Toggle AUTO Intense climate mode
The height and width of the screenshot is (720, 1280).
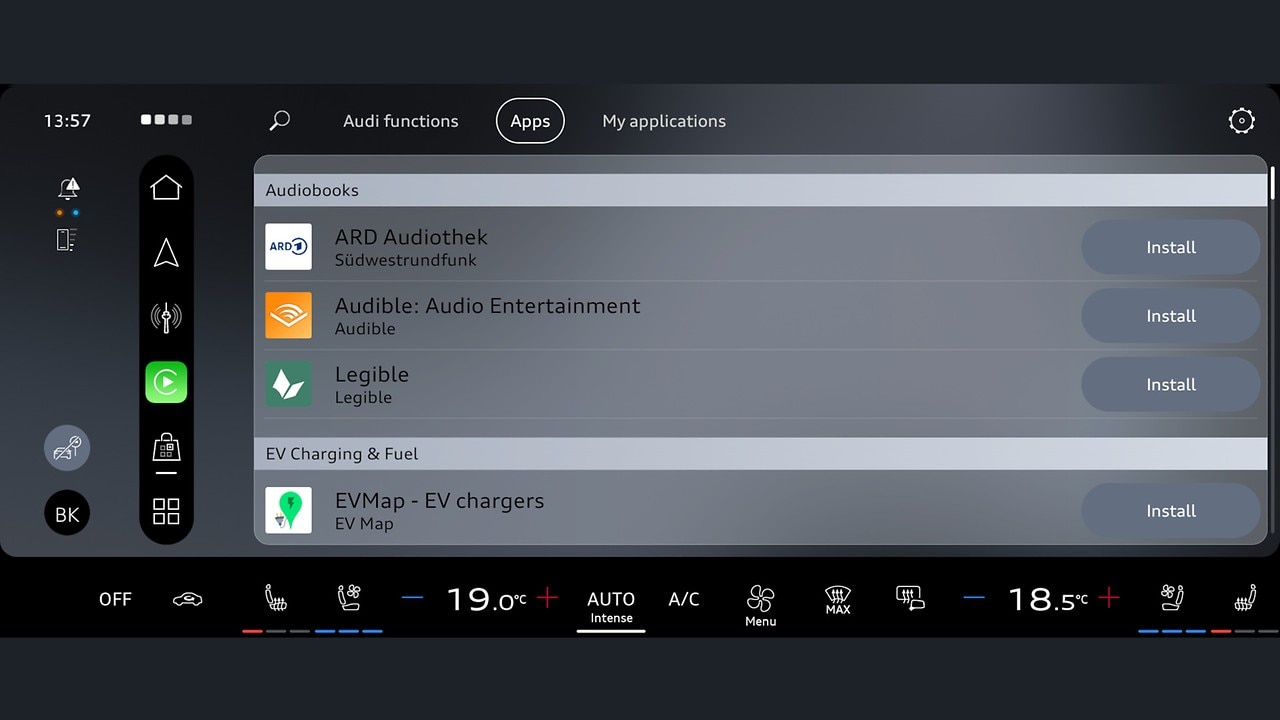(x=611, y=605)
